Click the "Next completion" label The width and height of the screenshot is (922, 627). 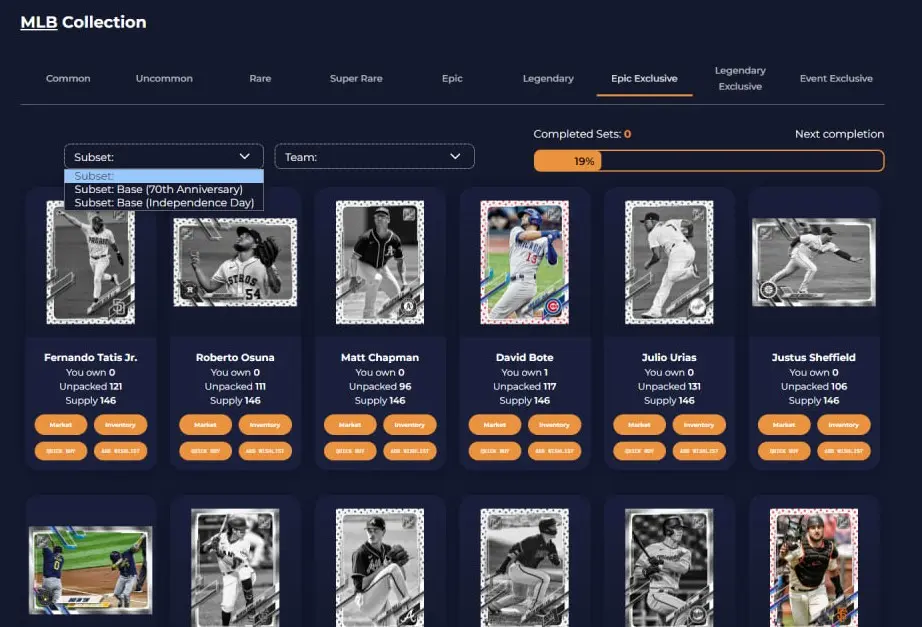coord(839,134)
